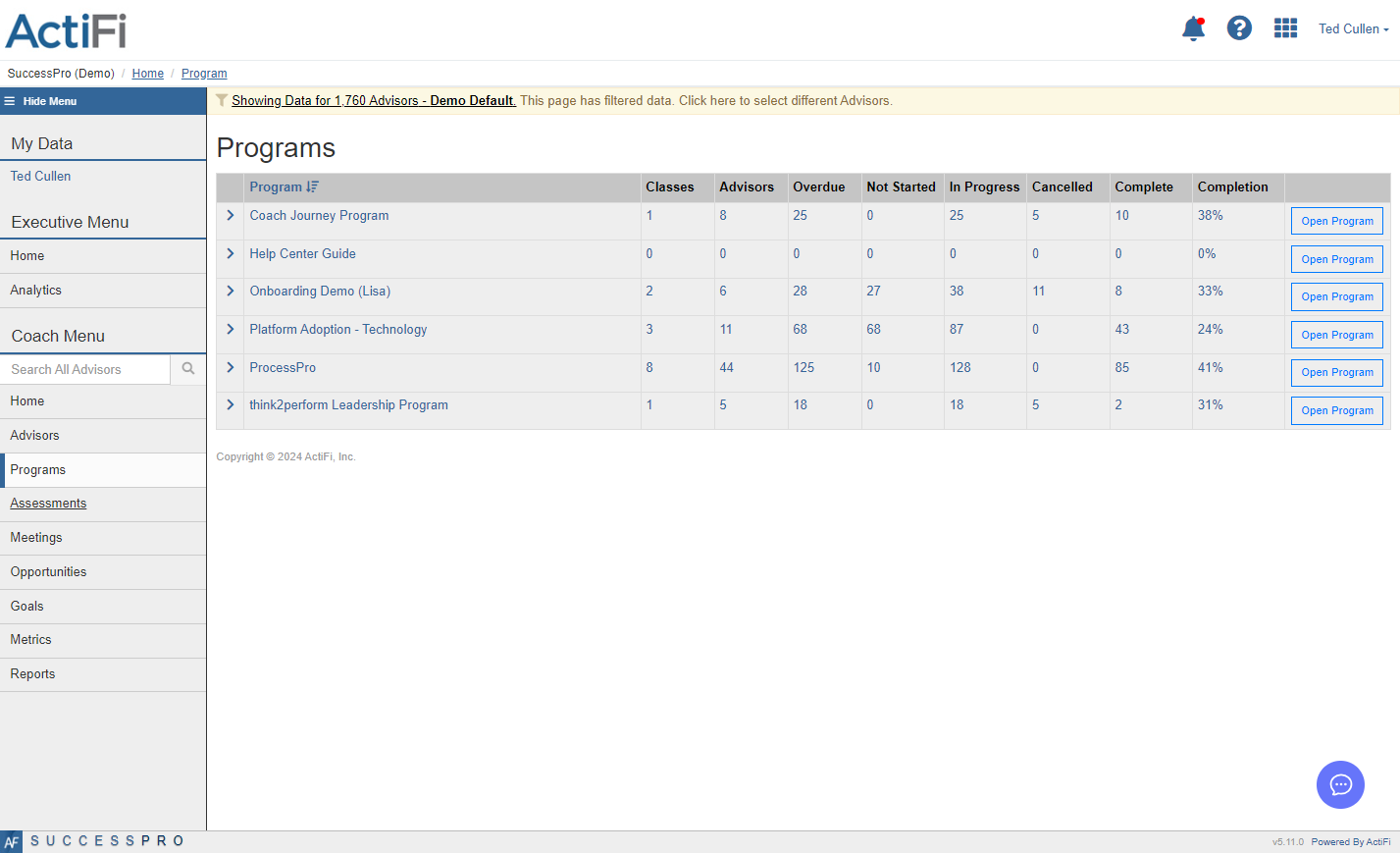Click Showing Data for 1,760 Advisors link

tap(374, 100)
